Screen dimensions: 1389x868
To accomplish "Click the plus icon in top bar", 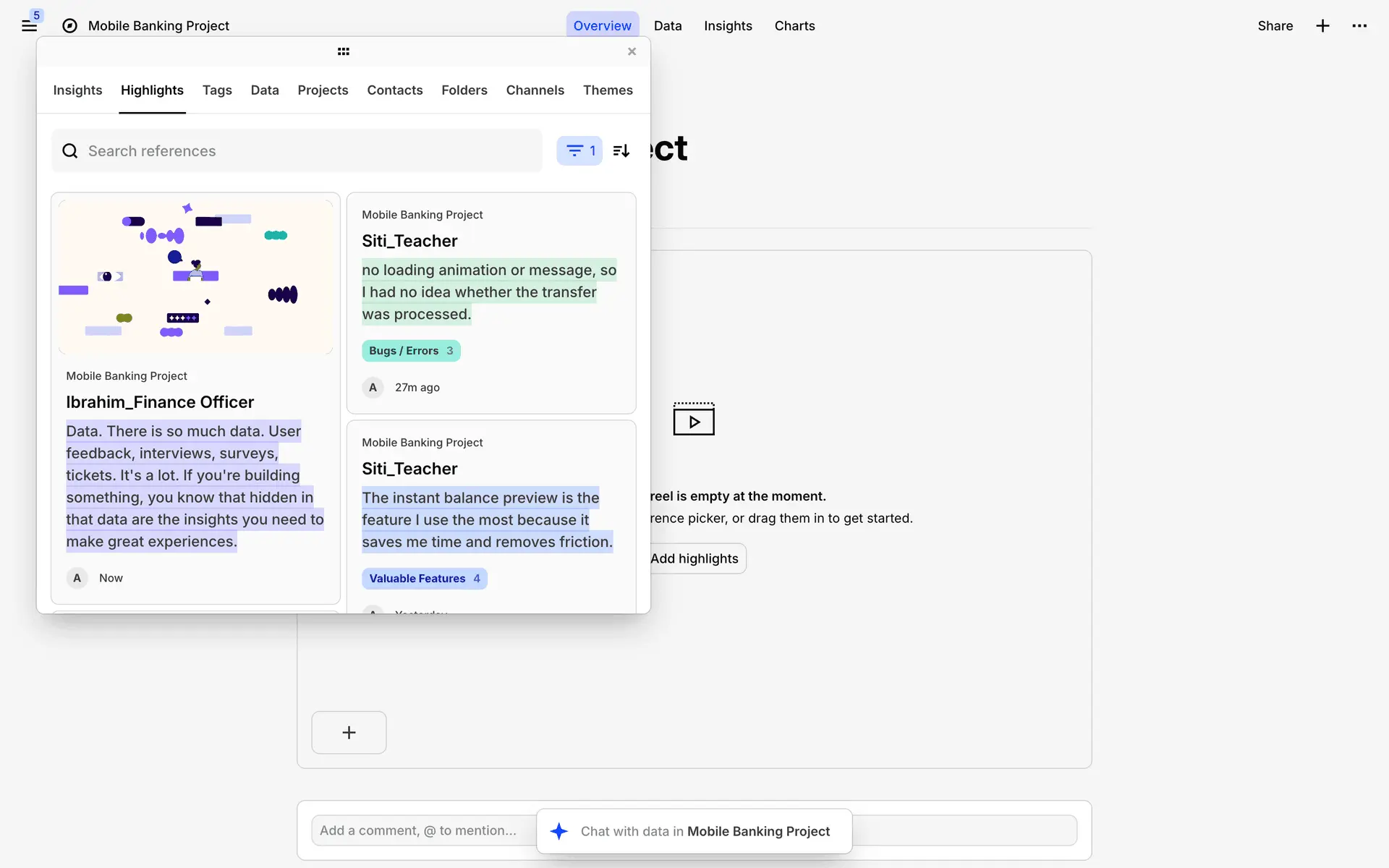I will coord(1322,26).
